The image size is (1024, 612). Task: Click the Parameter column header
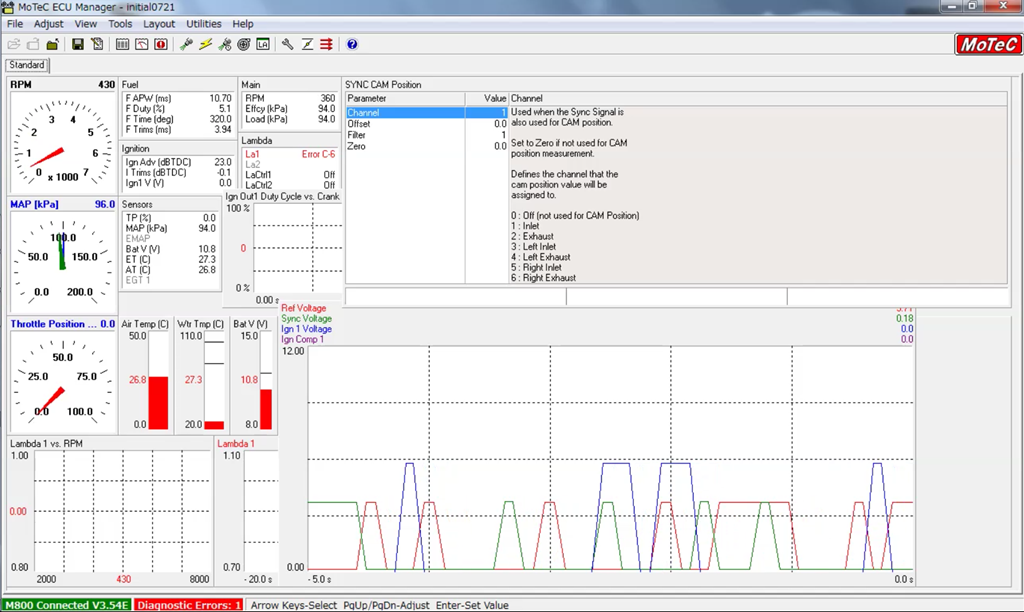(405, 99)
